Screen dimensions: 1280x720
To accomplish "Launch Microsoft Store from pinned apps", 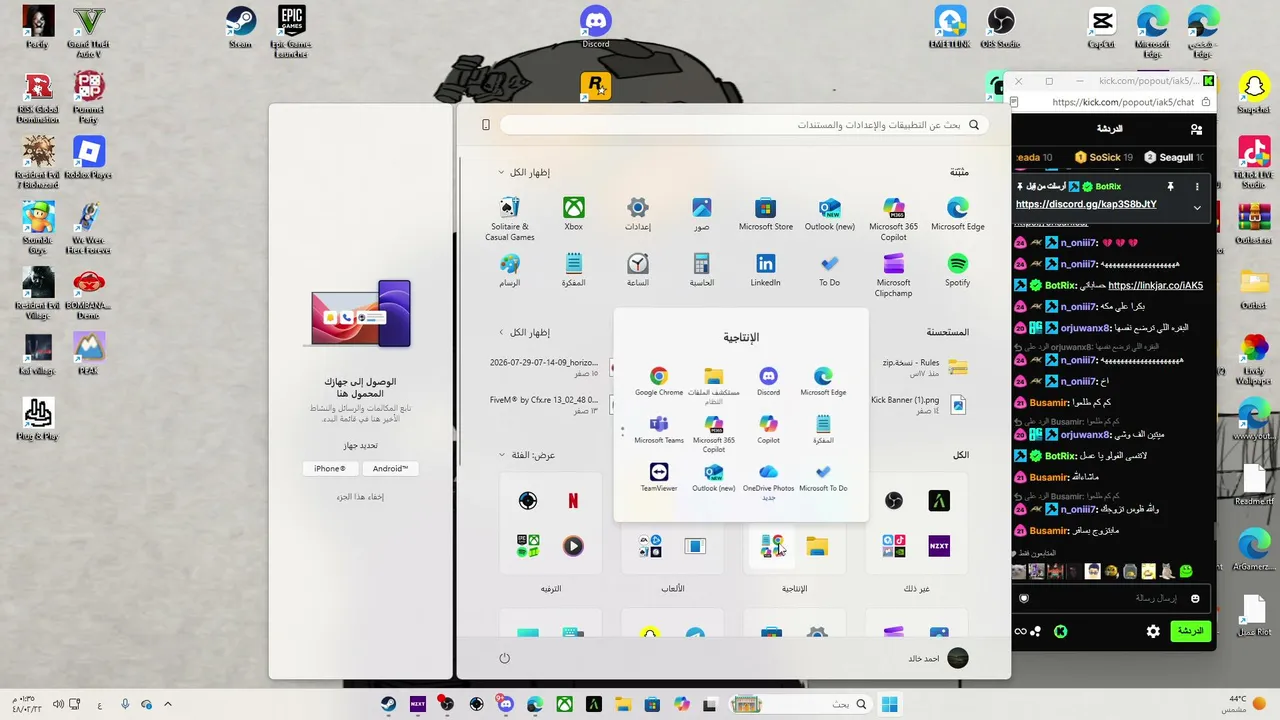I will tap(766, 214).
